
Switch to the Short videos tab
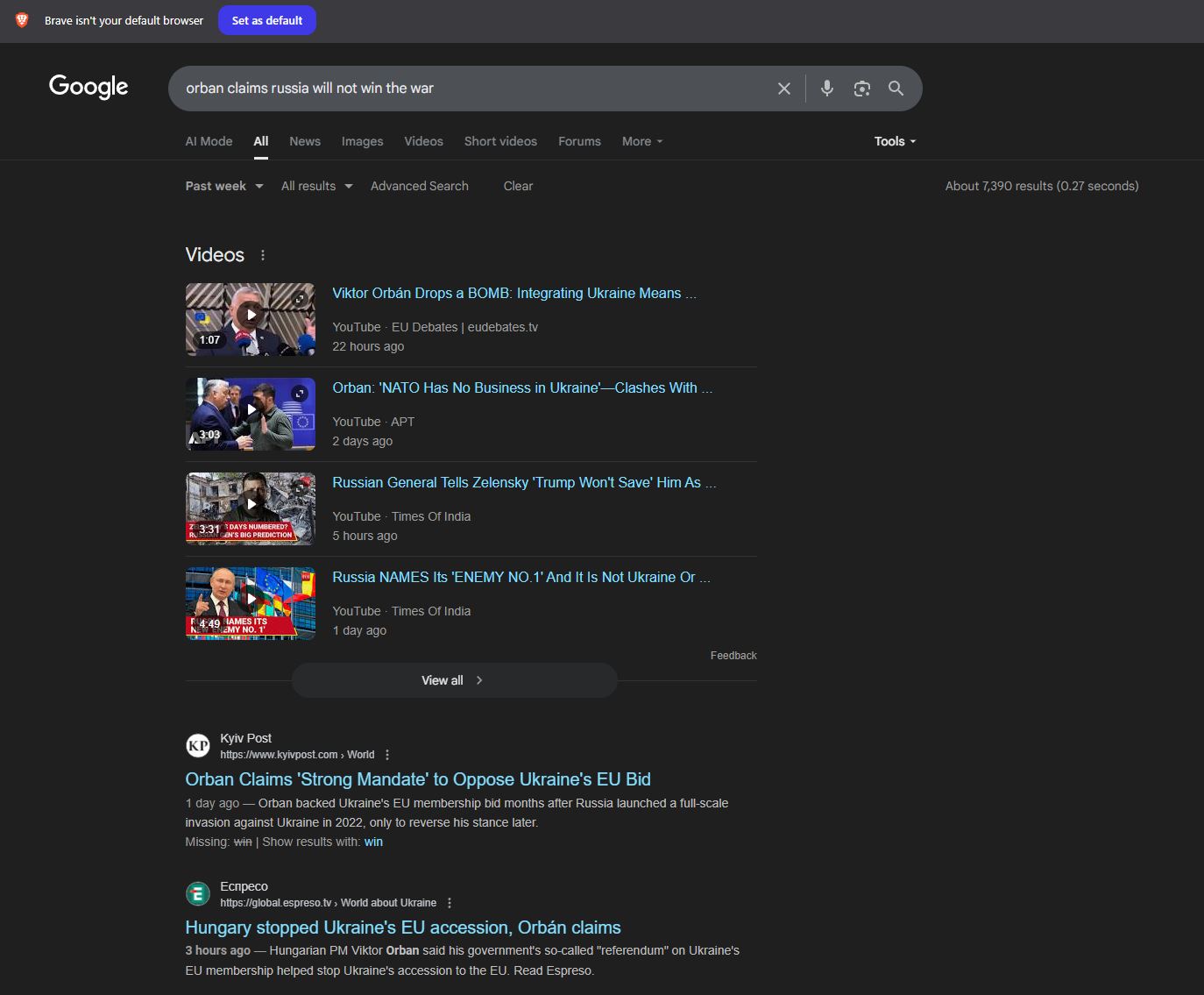tap(500, 141)
